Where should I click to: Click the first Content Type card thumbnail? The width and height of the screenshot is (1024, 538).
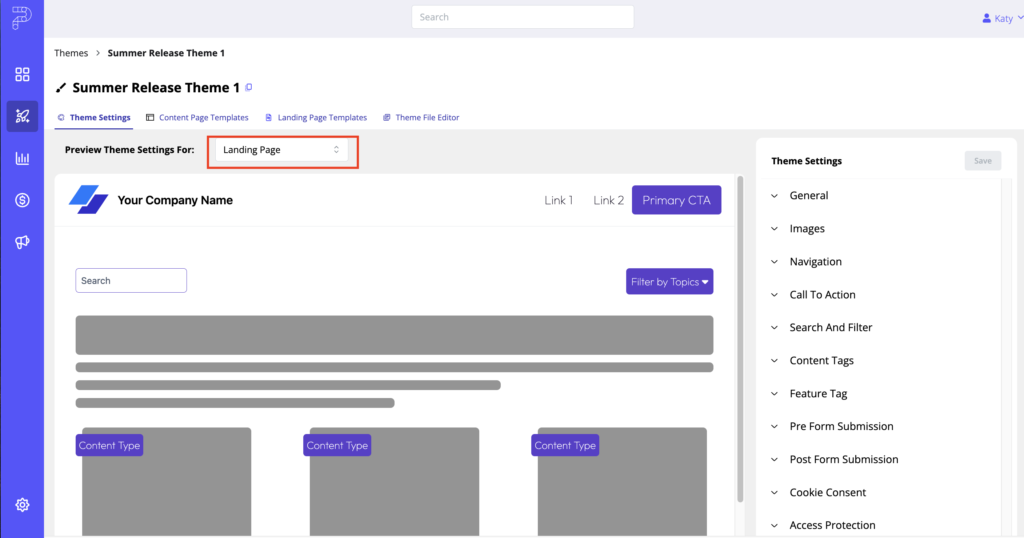167,482
